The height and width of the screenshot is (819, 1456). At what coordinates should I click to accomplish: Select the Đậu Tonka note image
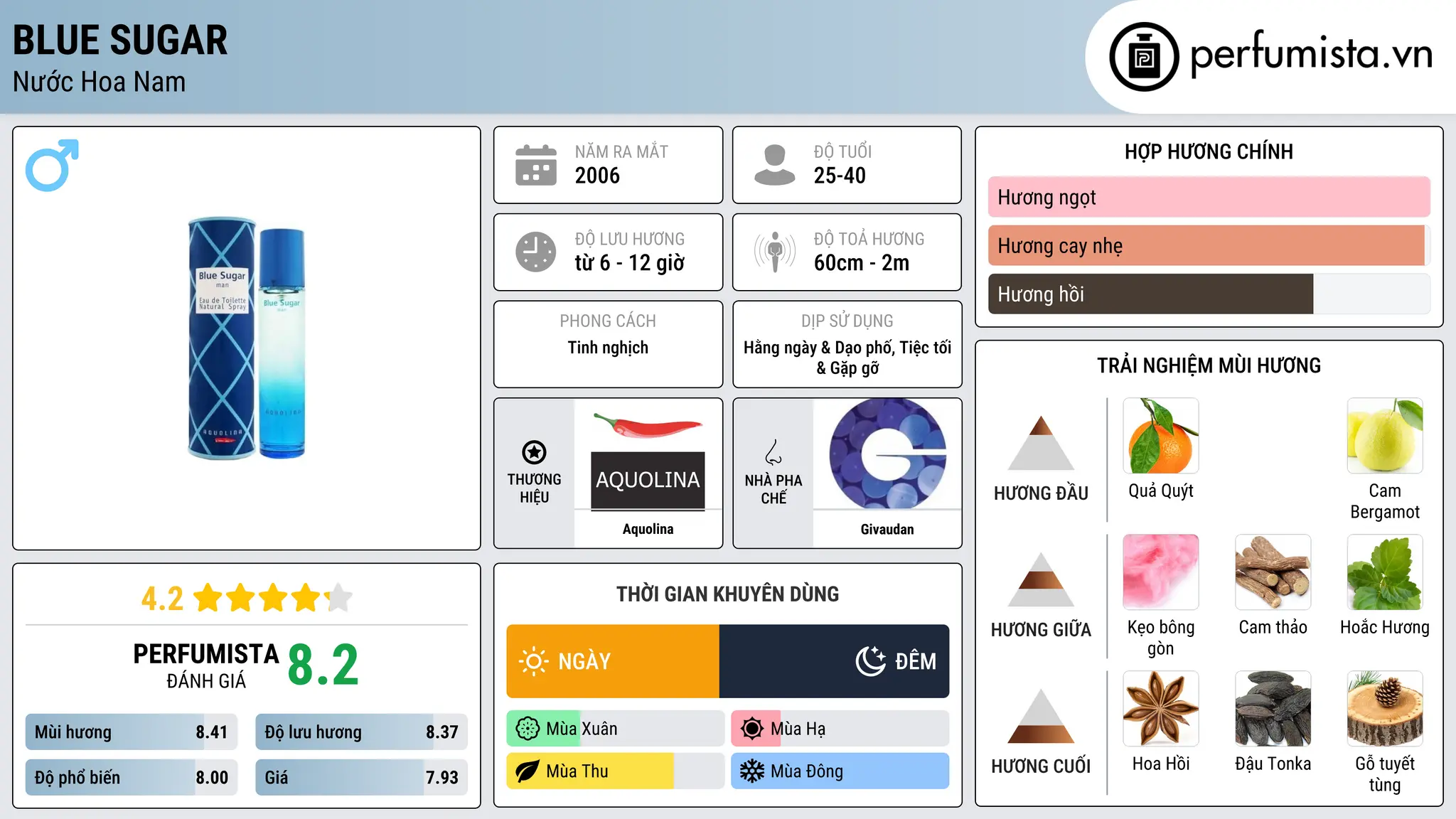click(1273, 709)
